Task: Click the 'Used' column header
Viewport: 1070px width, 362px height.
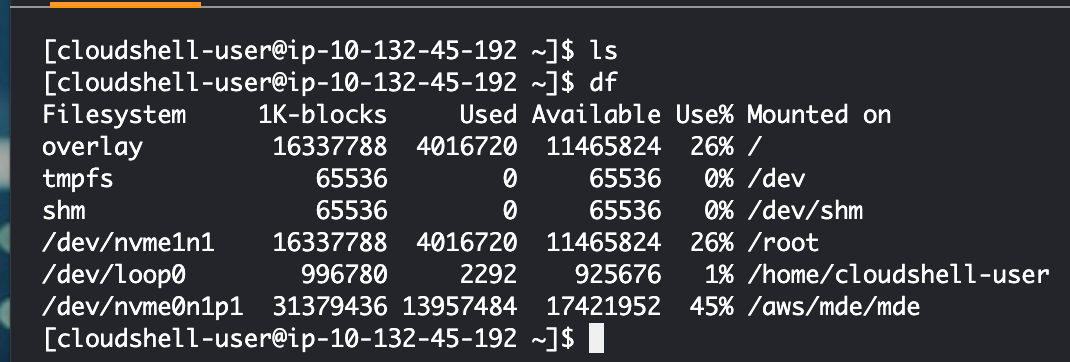Action: pos(488,115)
